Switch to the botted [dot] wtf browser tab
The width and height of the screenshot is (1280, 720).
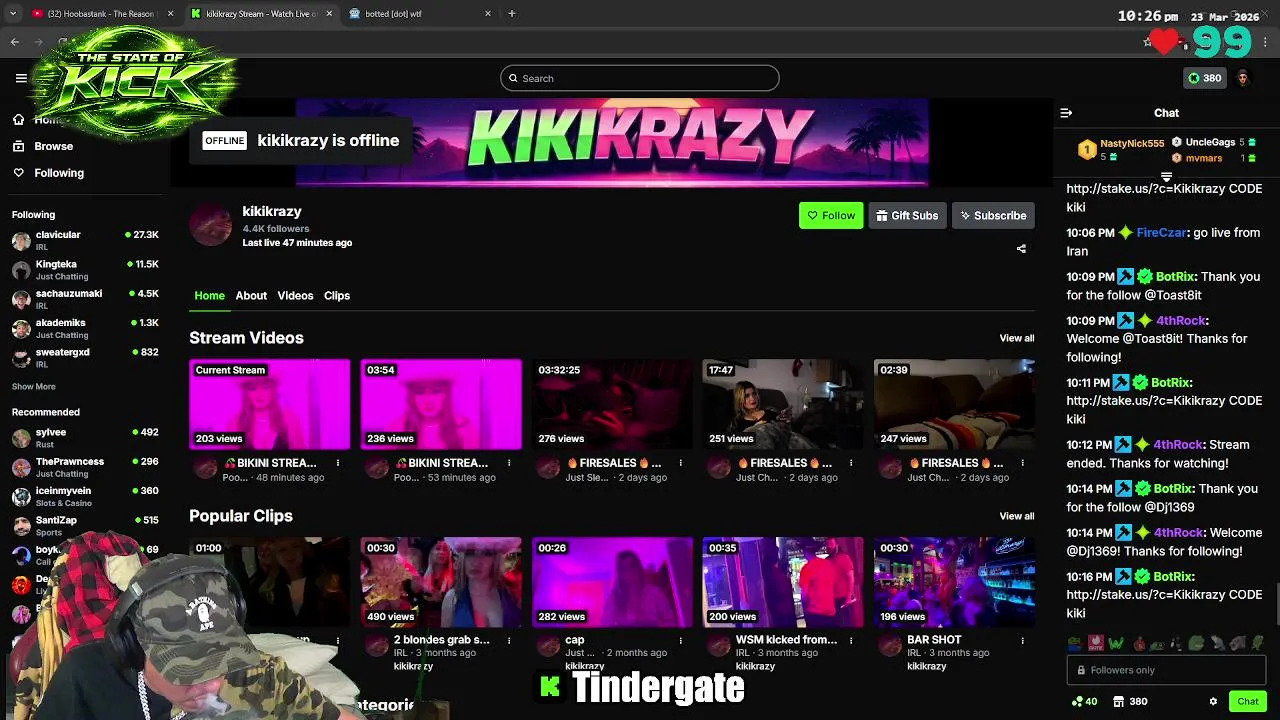[x=420, y=14]
